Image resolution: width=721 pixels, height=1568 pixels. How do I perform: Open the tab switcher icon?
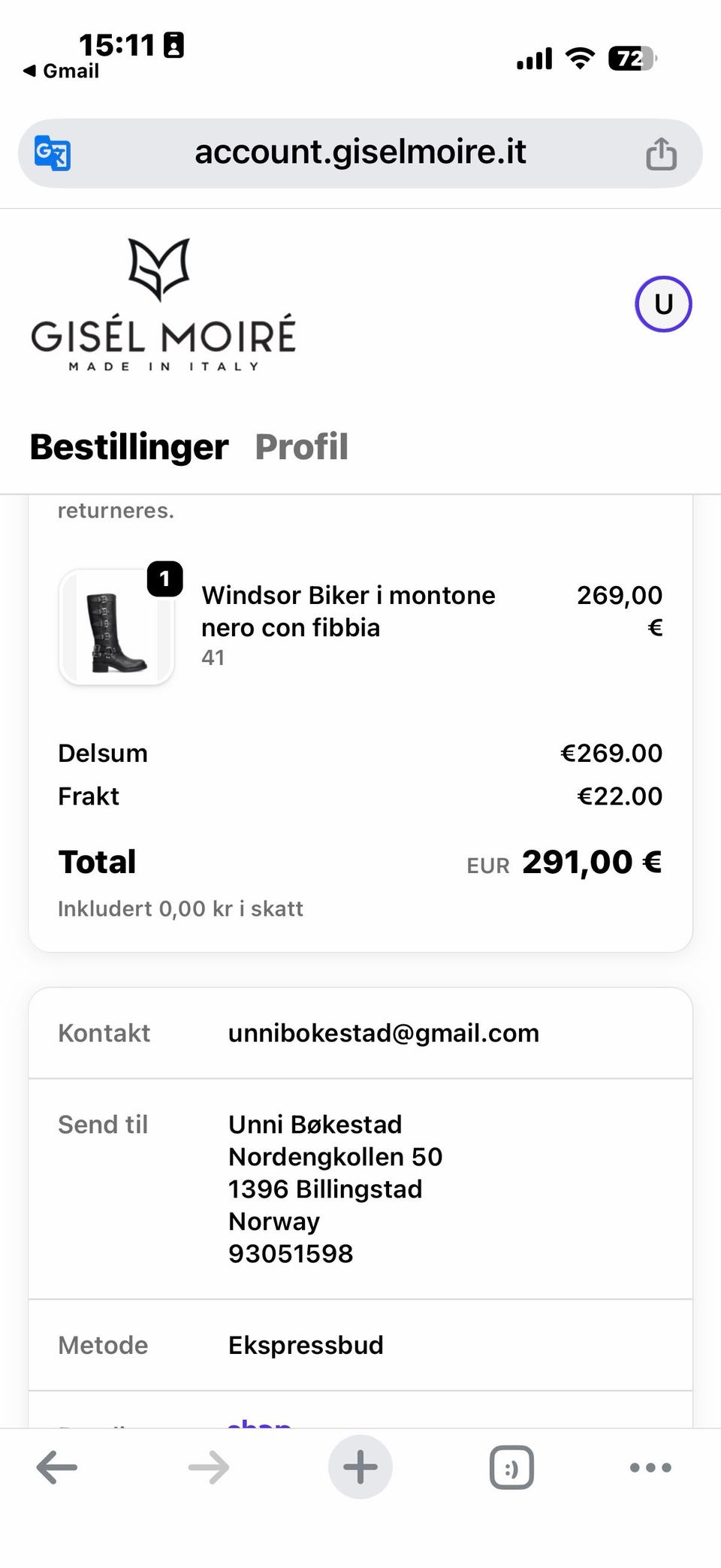[511, 1467]
